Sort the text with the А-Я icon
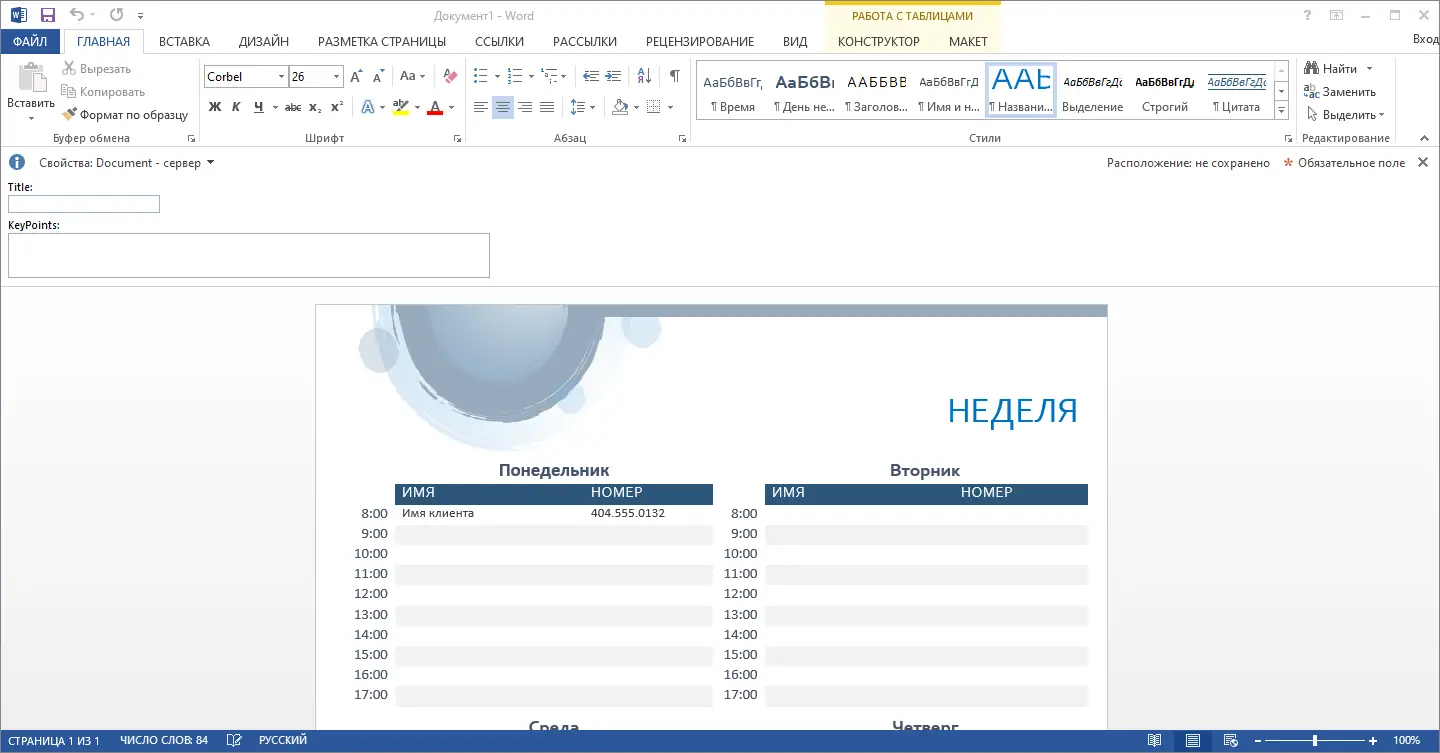 coord(643,75)
